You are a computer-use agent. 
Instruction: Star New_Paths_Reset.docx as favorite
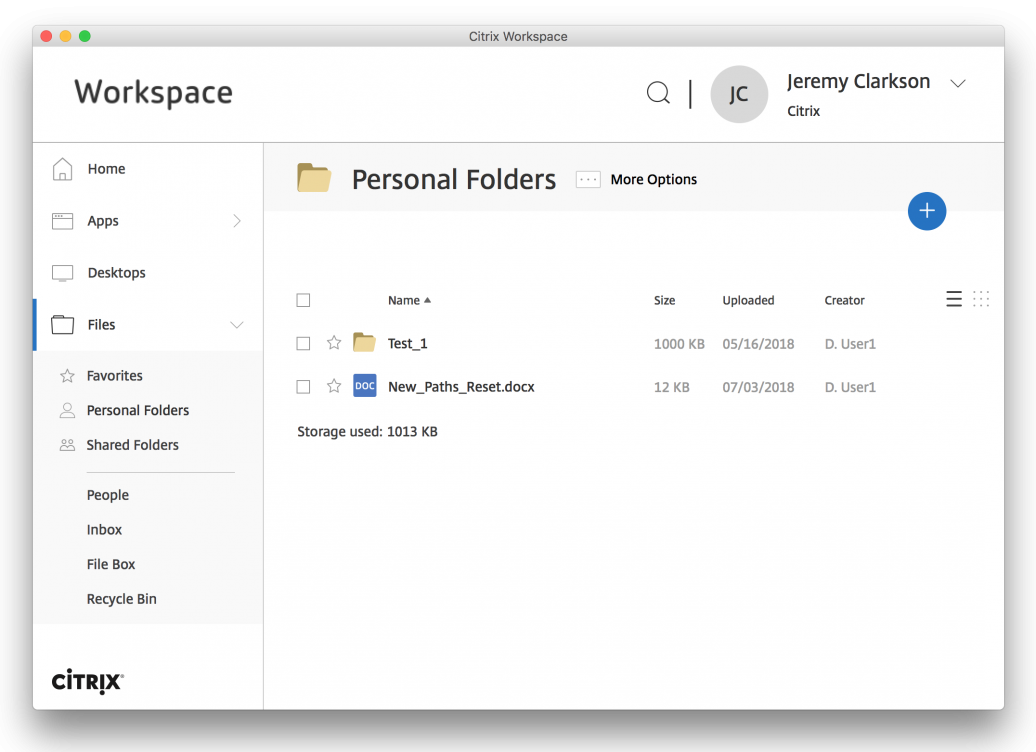(x=334, y=386)
